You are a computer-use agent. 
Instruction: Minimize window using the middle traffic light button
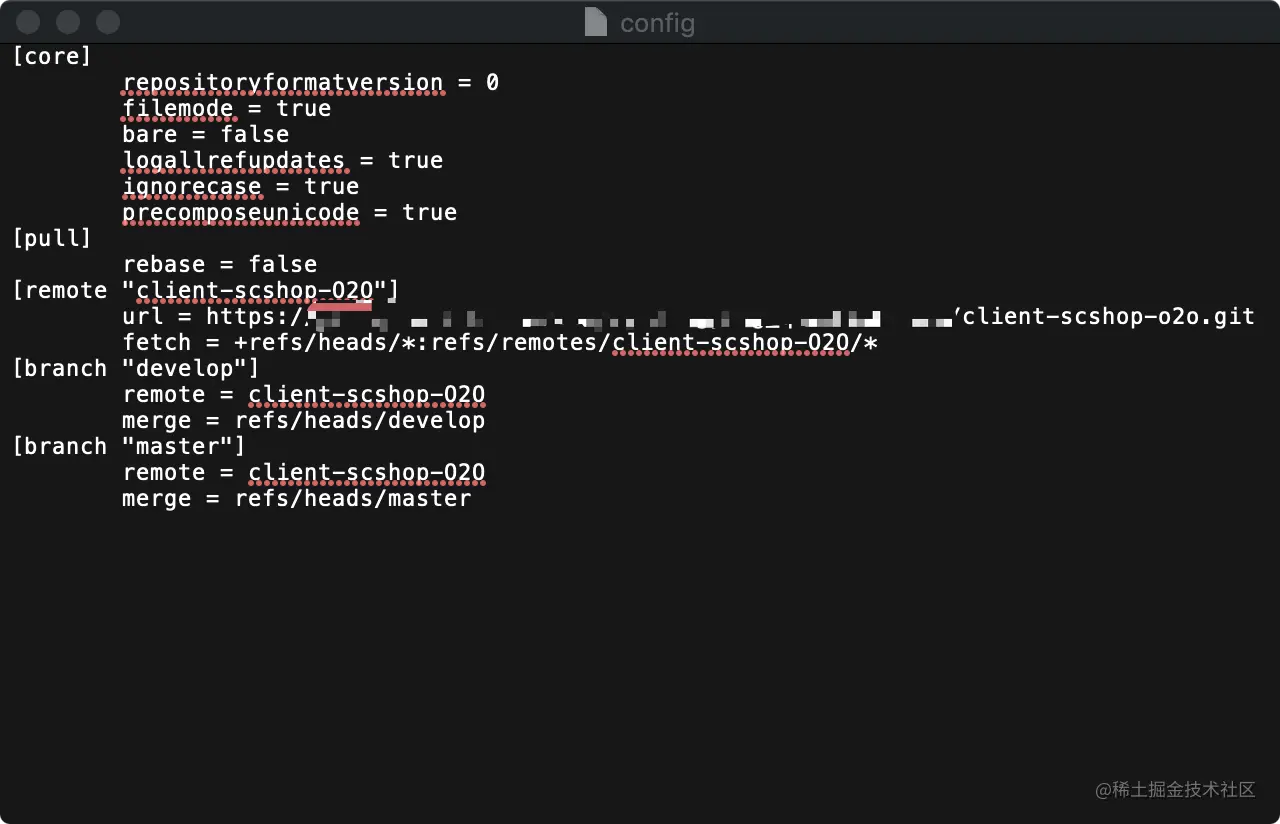tap(68, 22)
